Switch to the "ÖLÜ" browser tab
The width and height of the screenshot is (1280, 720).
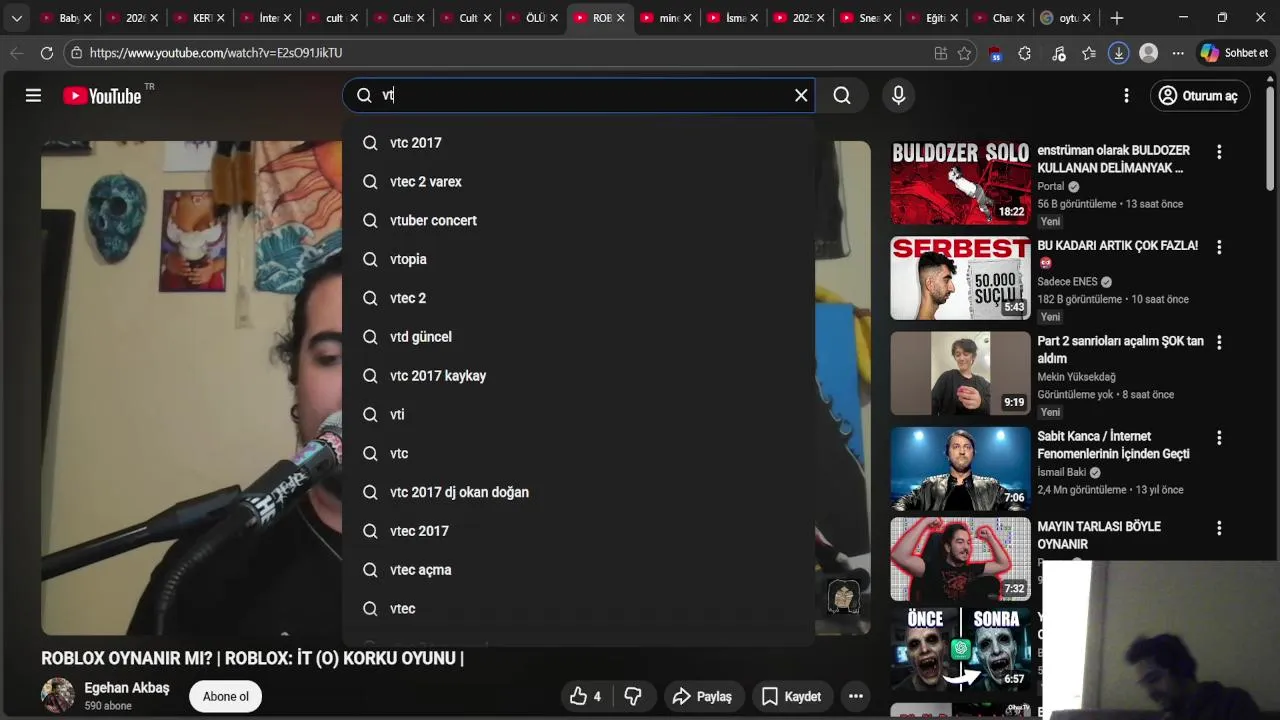click(532, 18)
